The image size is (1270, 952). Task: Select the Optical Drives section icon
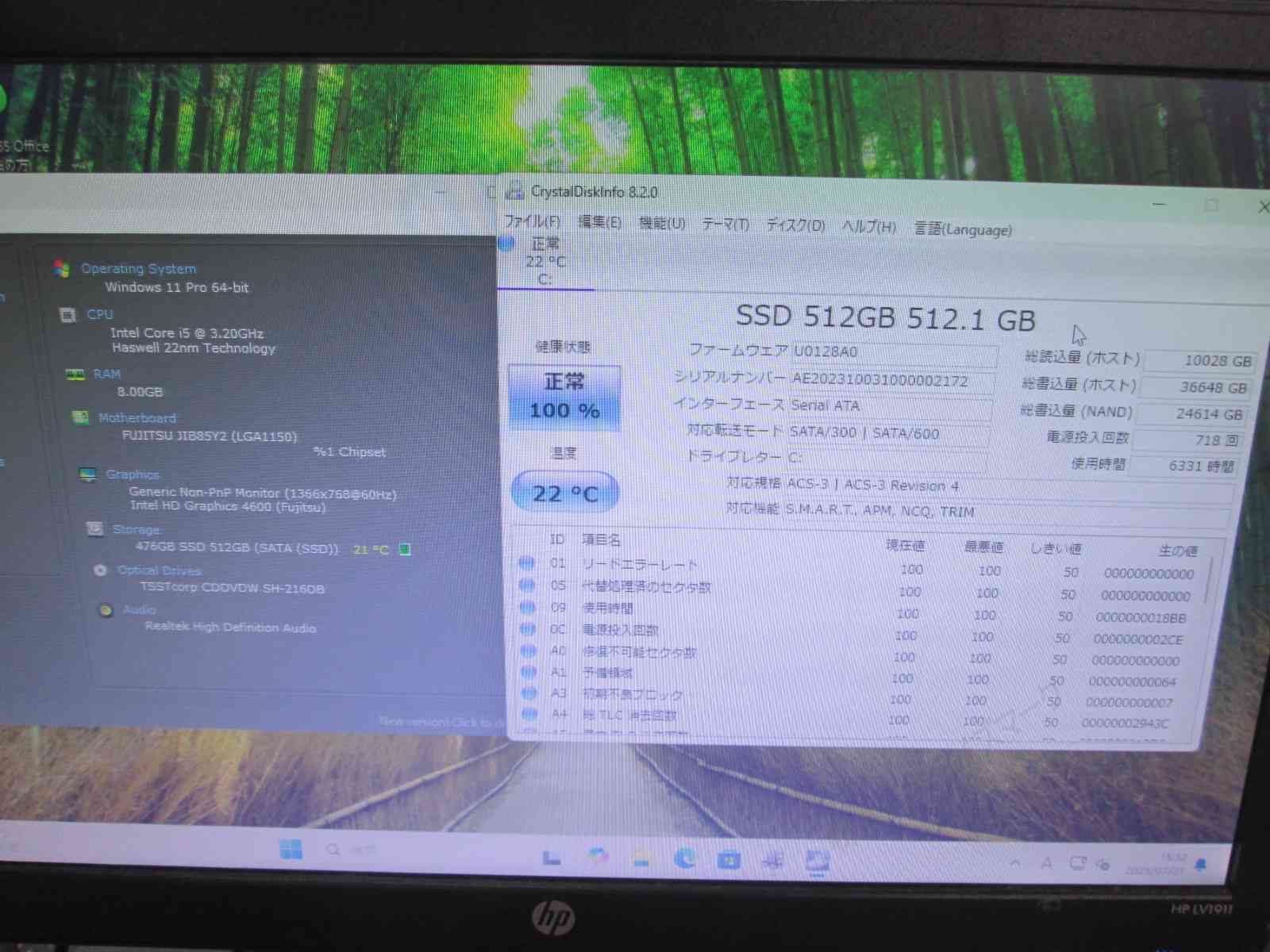100,570
